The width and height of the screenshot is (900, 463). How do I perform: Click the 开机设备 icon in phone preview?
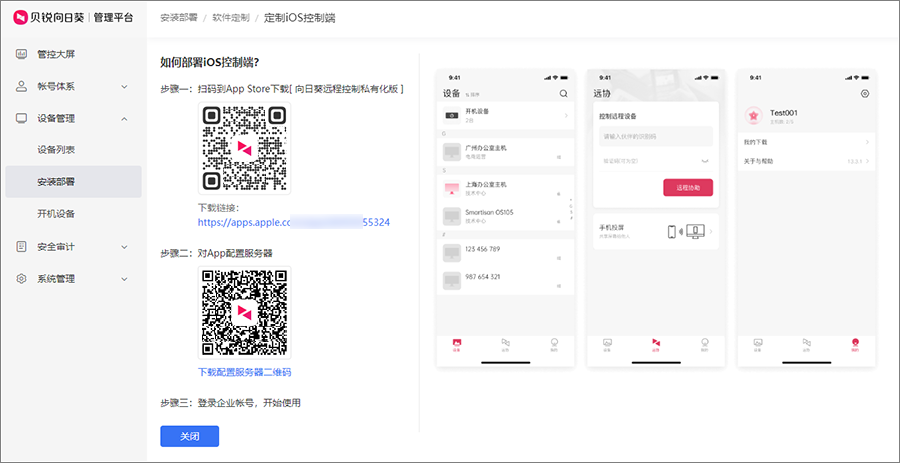tap(452, 116)
